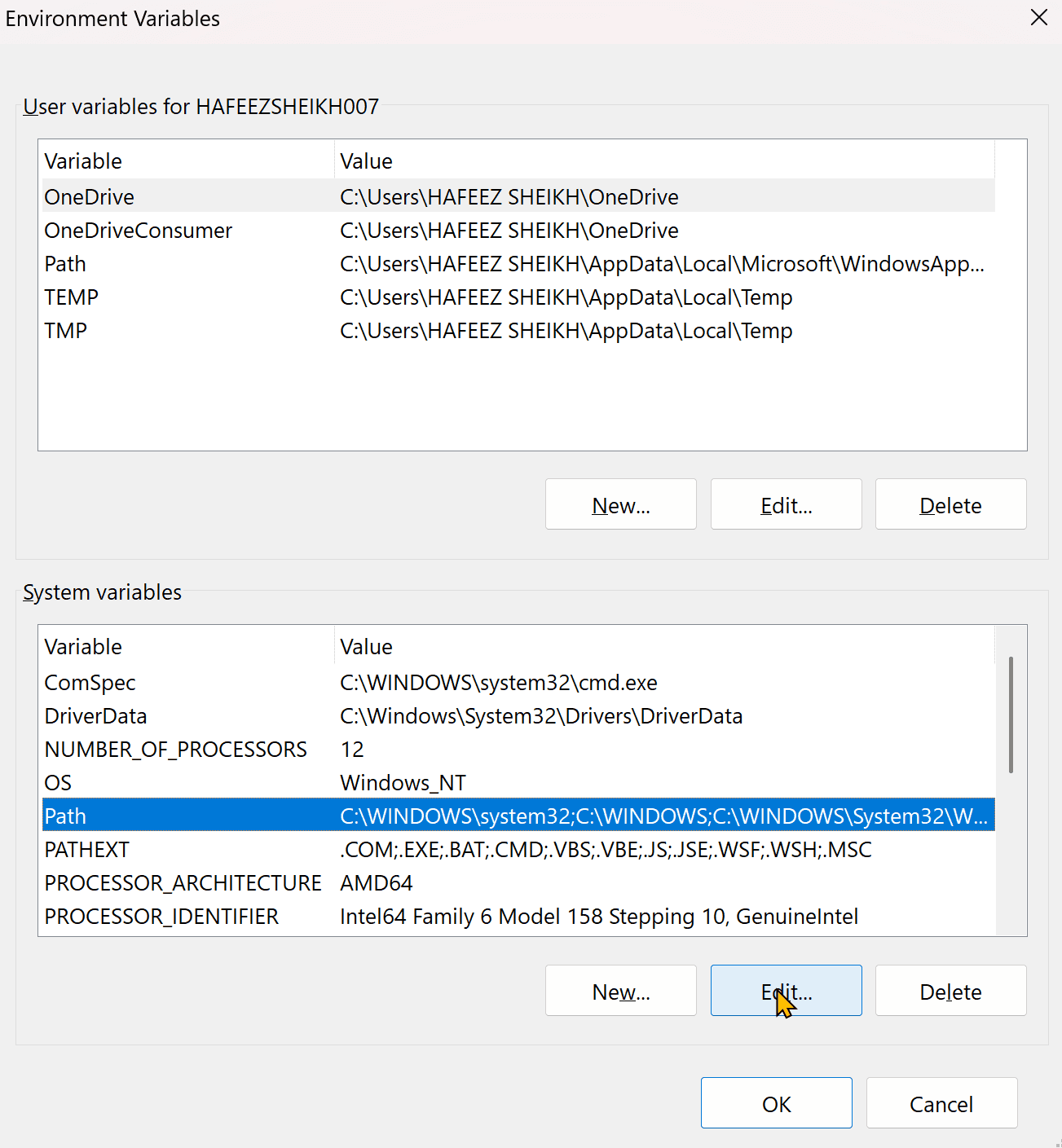Select the NUMBER_OF_PROCESSORS row
1062x1148 pixels.
click(518, 749)
